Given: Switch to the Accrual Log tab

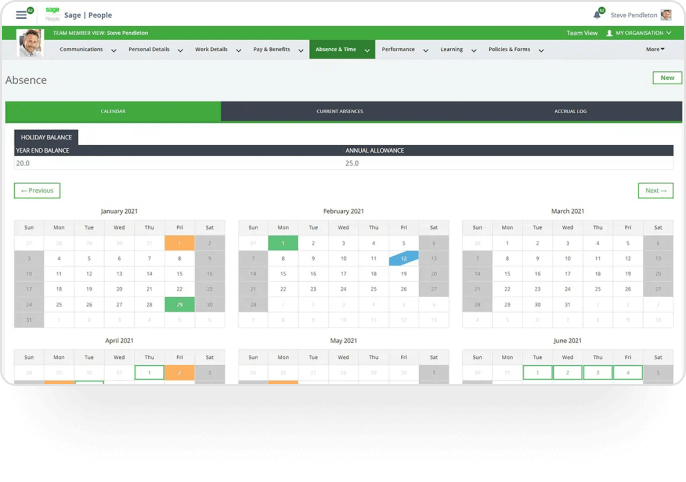Looking at the screenshot, I should click(x=570, y=111).
